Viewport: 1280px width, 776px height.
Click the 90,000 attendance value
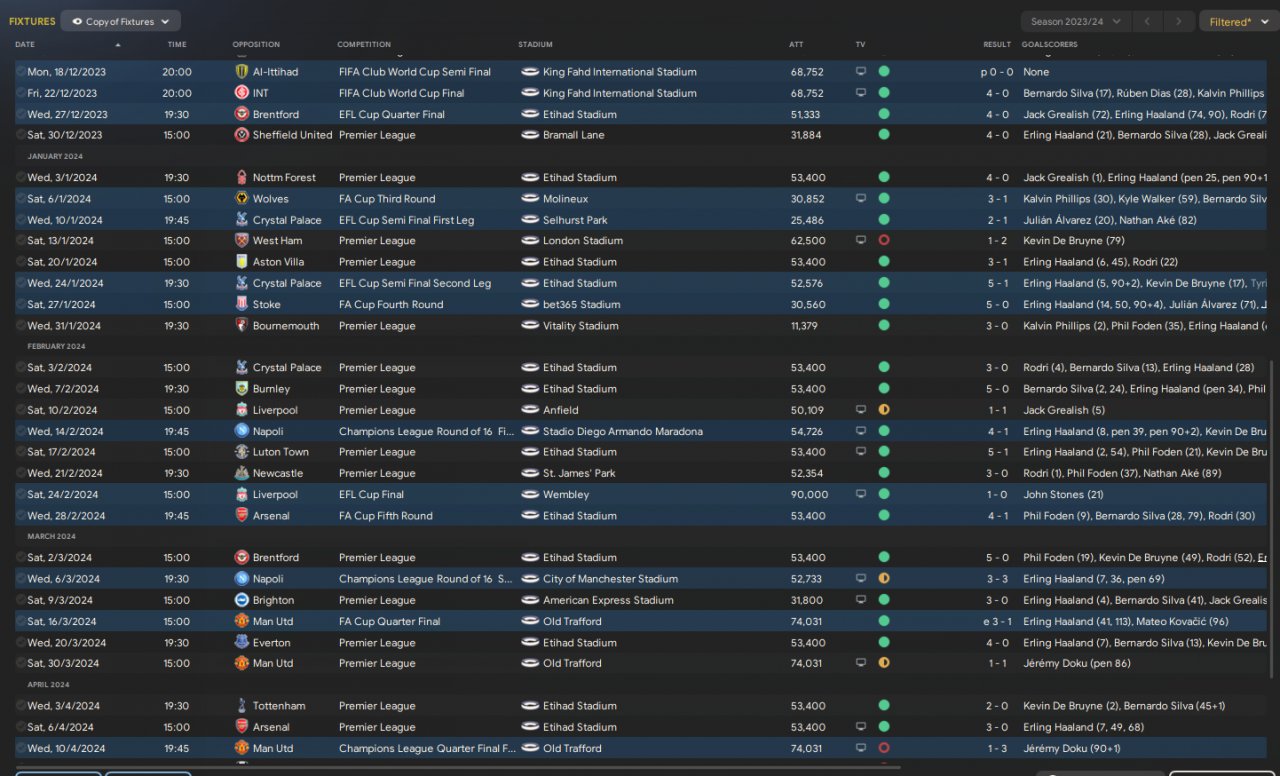tap(809, 495)
